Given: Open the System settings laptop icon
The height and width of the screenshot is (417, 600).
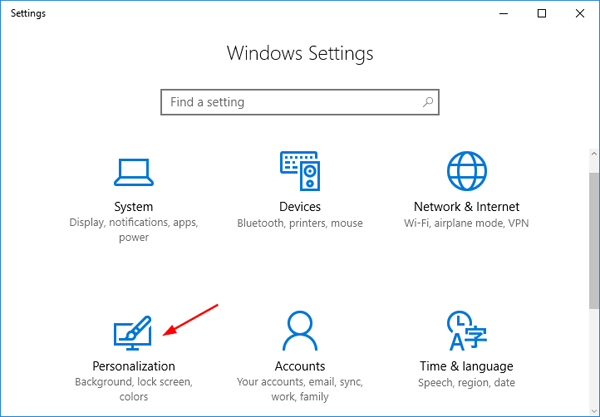Looking at the screenshot, I should [x=134, y=171].
